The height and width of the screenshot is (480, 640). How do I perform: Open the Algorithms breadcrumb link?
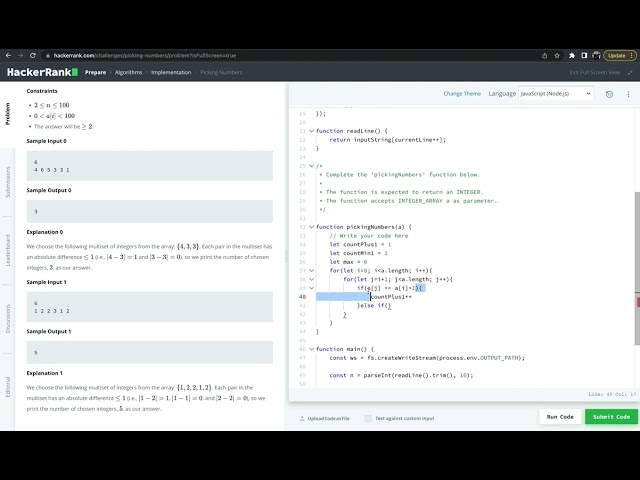tap(129, 72)
